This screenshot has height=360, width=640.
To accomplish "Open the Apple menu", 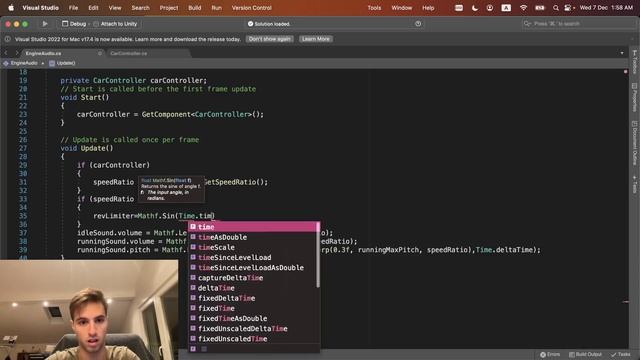I will (11, 8).
